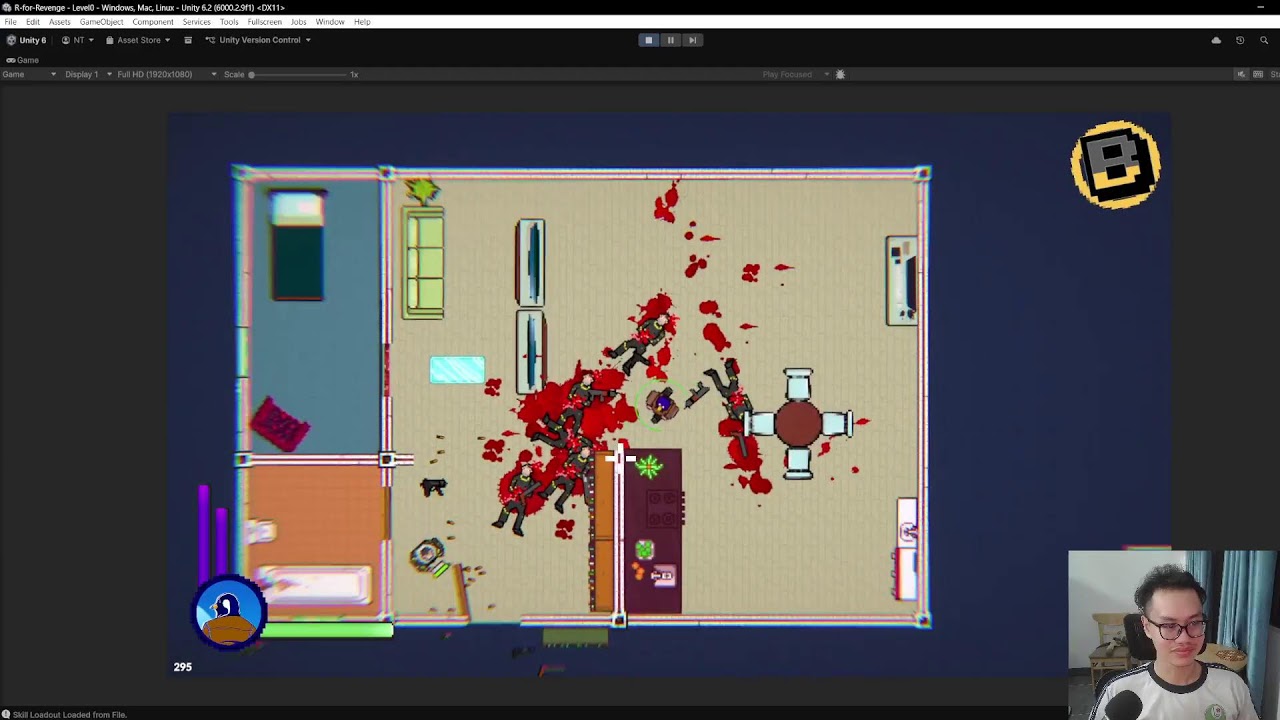Open the cloud services icon
This screenshot has height=720, width=1280.
1216,40
